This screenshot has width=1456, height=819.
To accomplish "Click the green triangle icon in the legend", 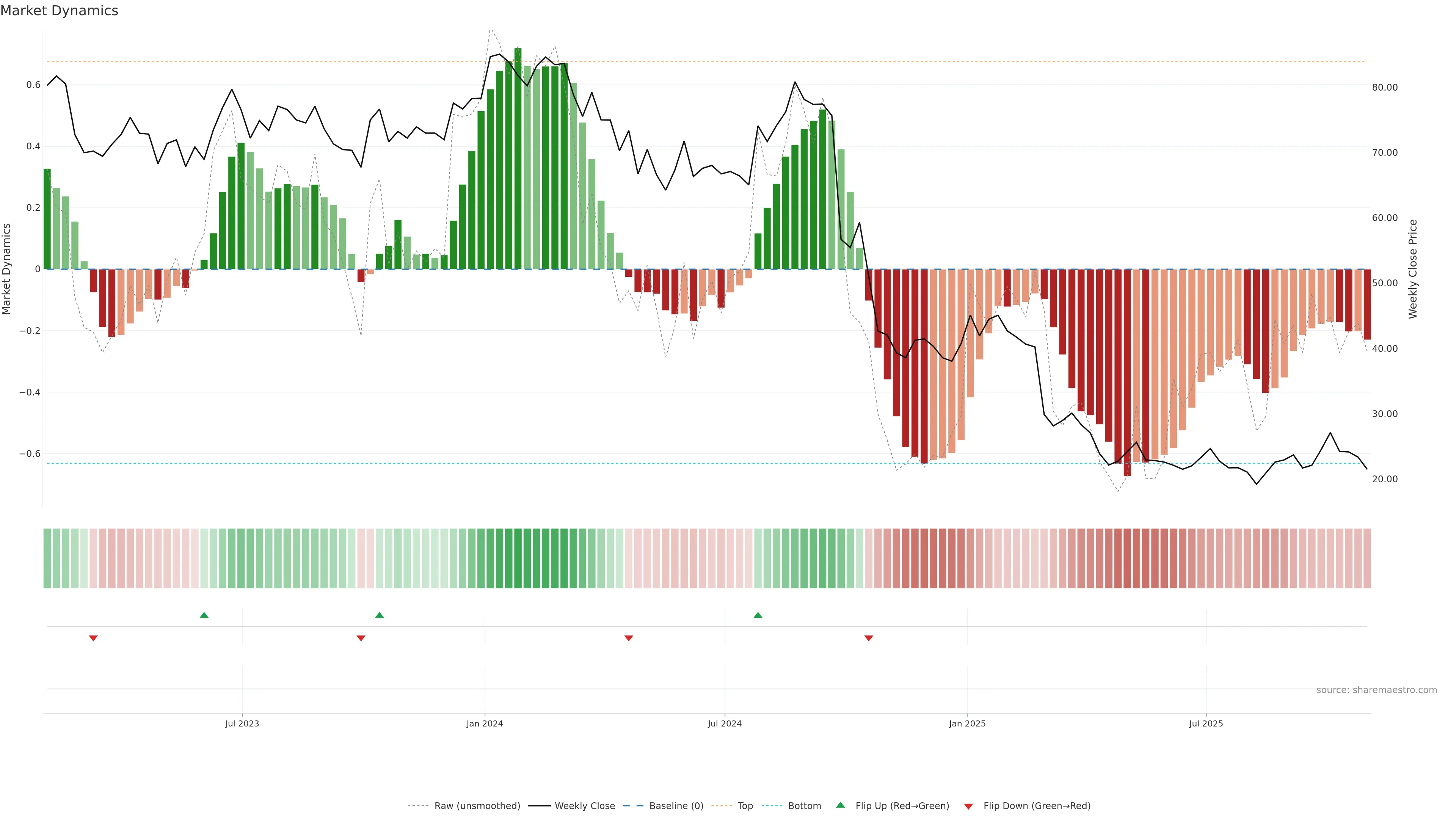I will pos(841,805).
